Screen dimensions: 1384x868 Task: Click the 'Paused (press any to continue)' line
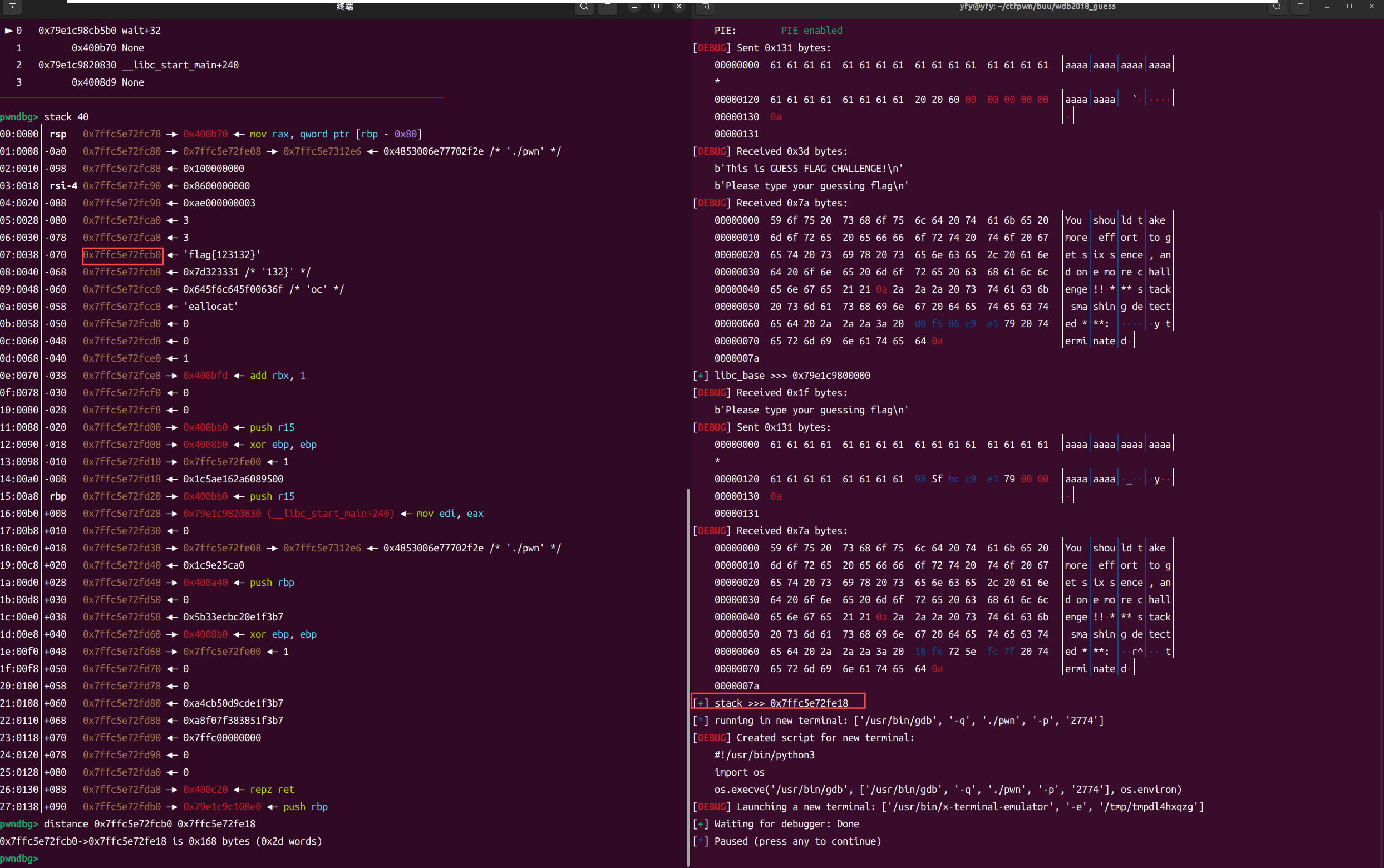point(787,841)
